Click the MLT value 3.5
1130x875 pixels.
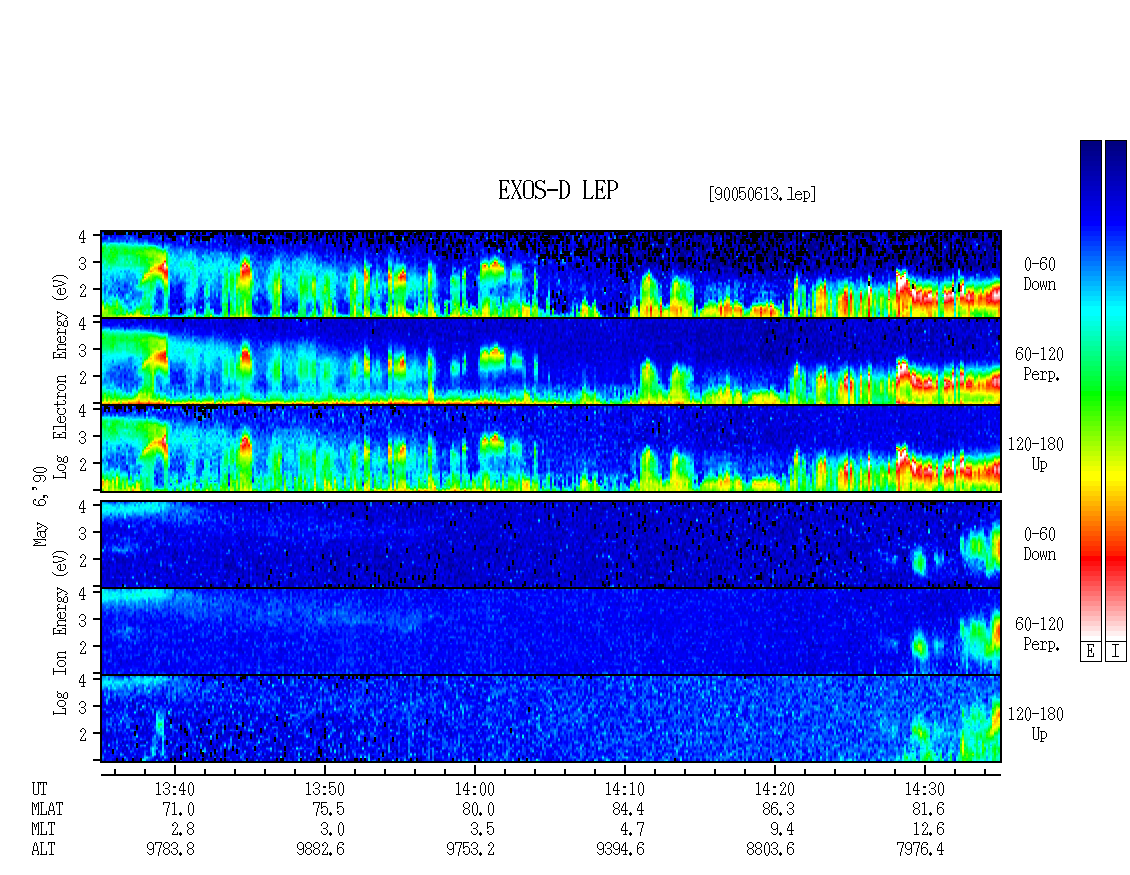click(483, 829)
